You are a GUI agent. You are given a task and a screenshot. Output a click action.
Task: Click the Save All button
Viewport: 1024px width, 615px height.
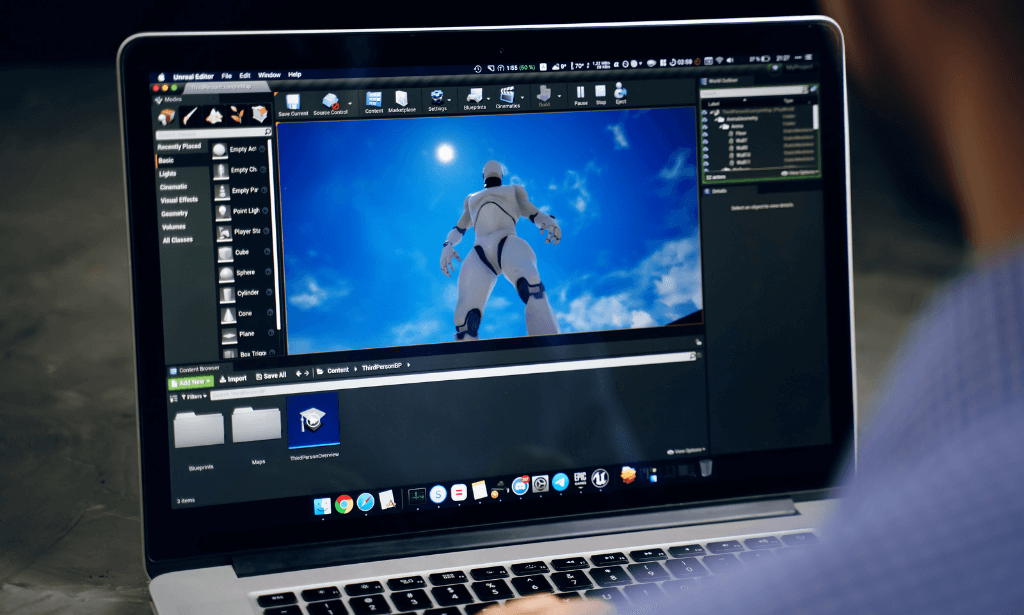[x=271, y=376]
